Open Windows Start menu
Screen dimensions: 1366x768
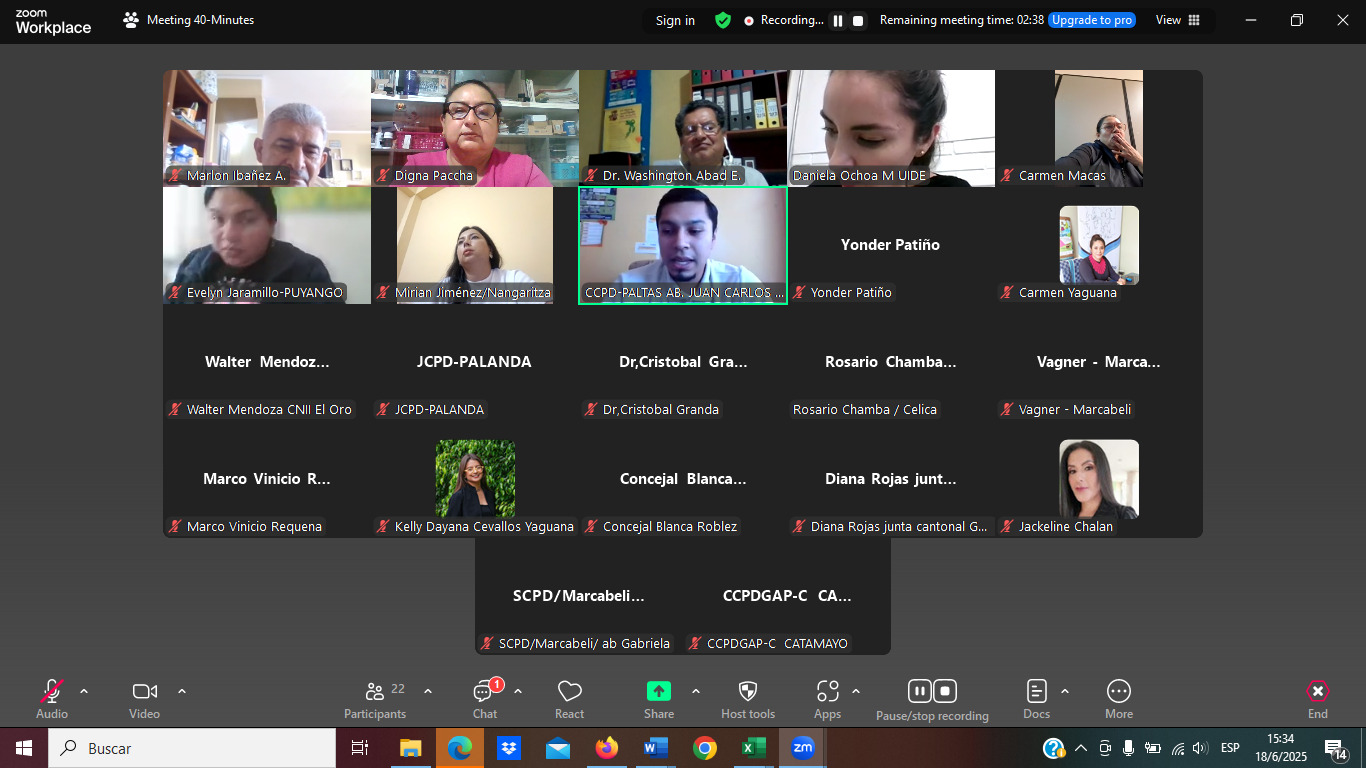[23, 748]
